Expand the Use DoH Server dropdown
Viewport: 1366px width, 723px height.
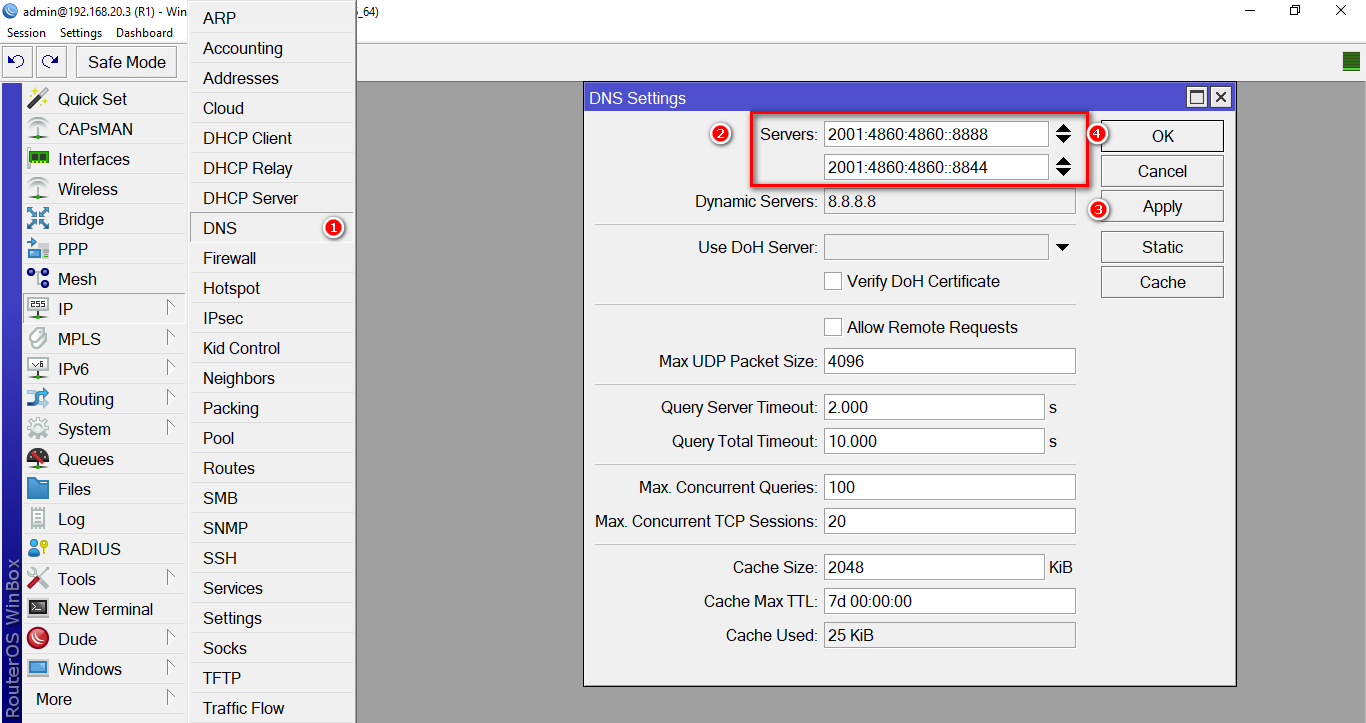1062,247
